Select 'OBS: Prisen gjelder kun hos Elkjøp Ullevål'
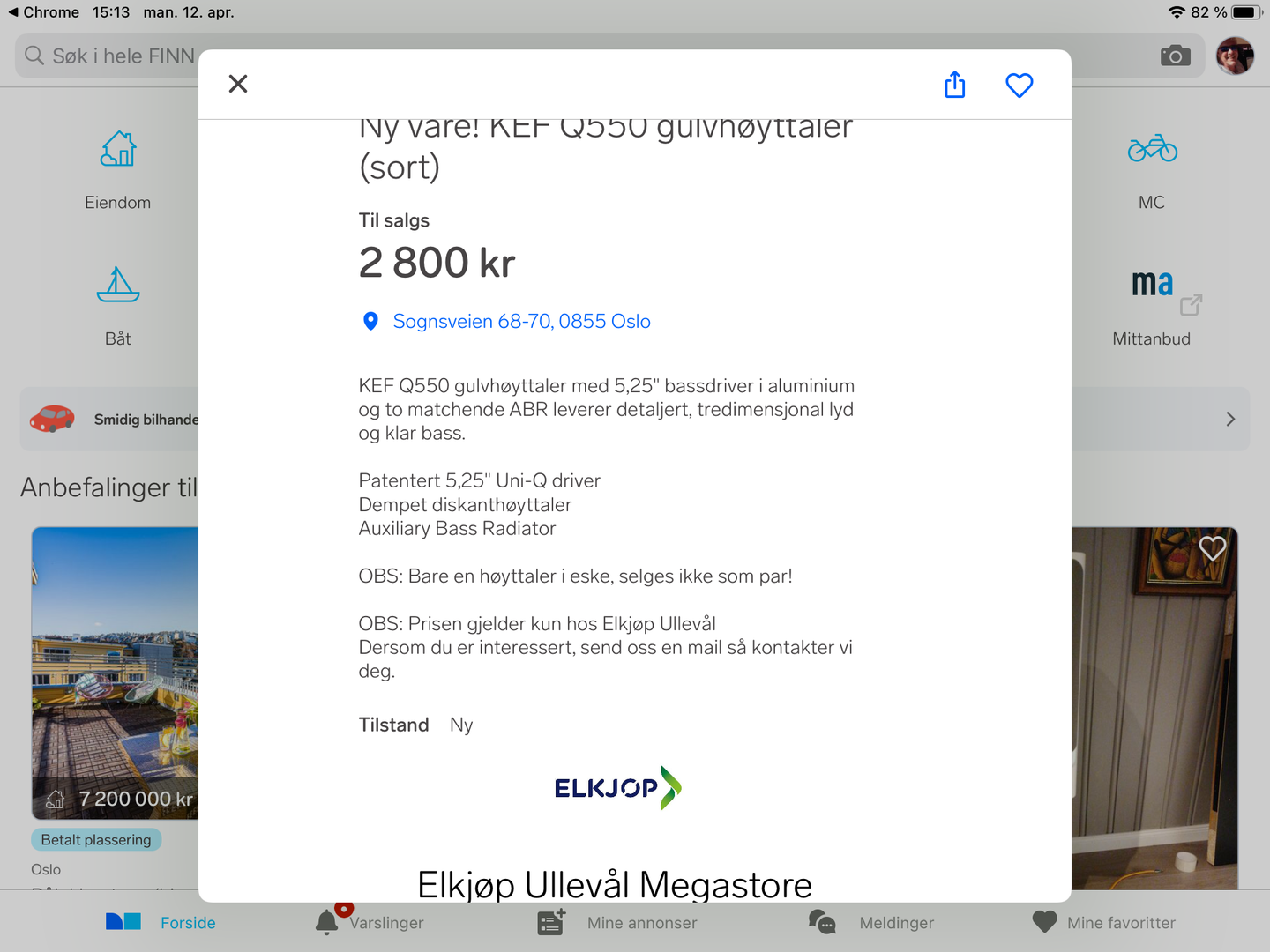This screenshot has width=1270, height=952. (x=537, y=624)
